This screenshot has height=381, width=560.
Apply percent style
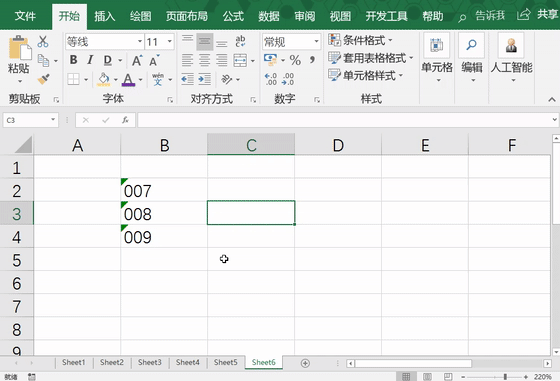click(295, 60)
